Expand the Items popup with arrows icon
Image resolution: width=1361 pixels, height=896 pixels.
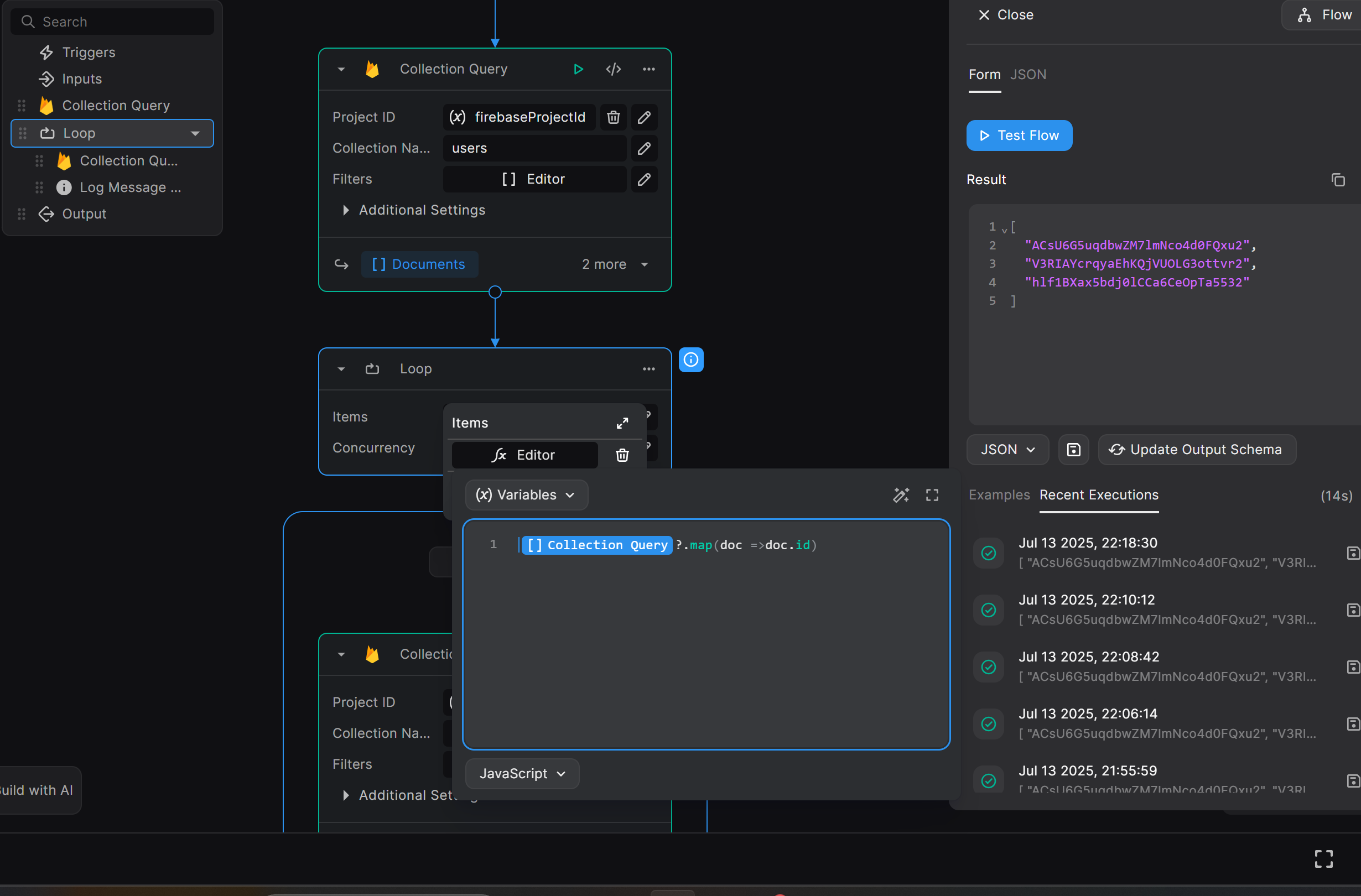[x=622, y=423]
